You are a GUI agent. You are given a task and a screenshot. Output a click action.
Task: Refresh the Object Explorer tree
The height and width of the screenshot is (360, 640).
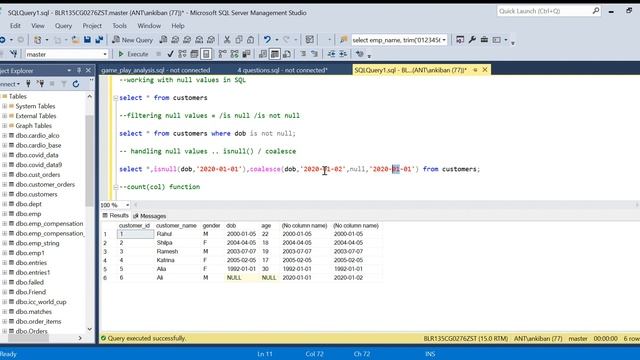[76, 84]
